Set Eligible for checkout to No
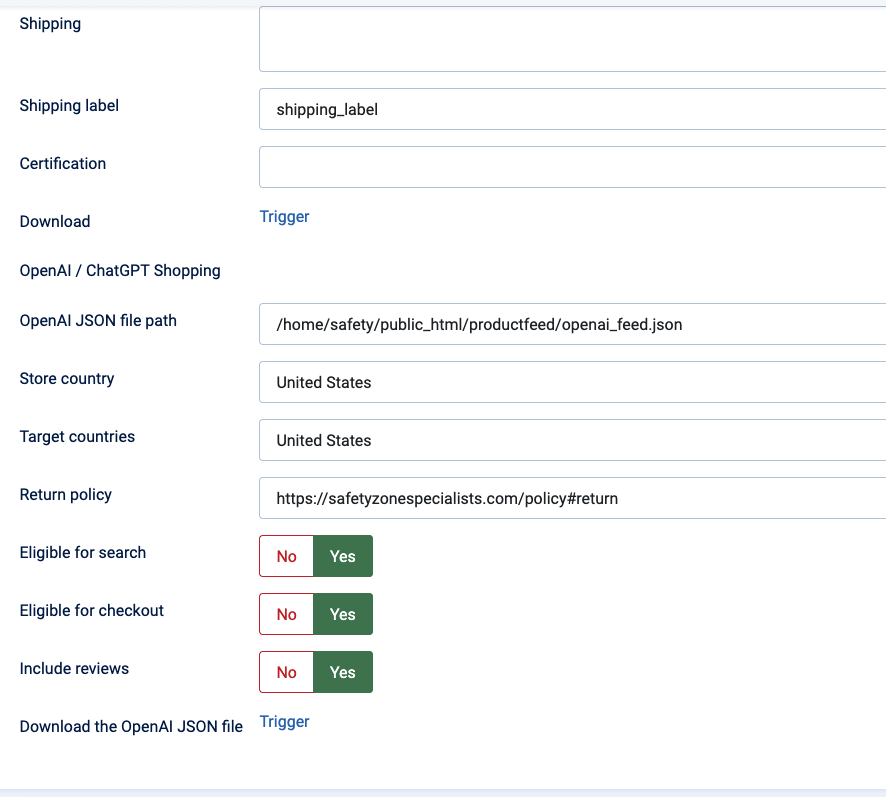 pos(287,614)
